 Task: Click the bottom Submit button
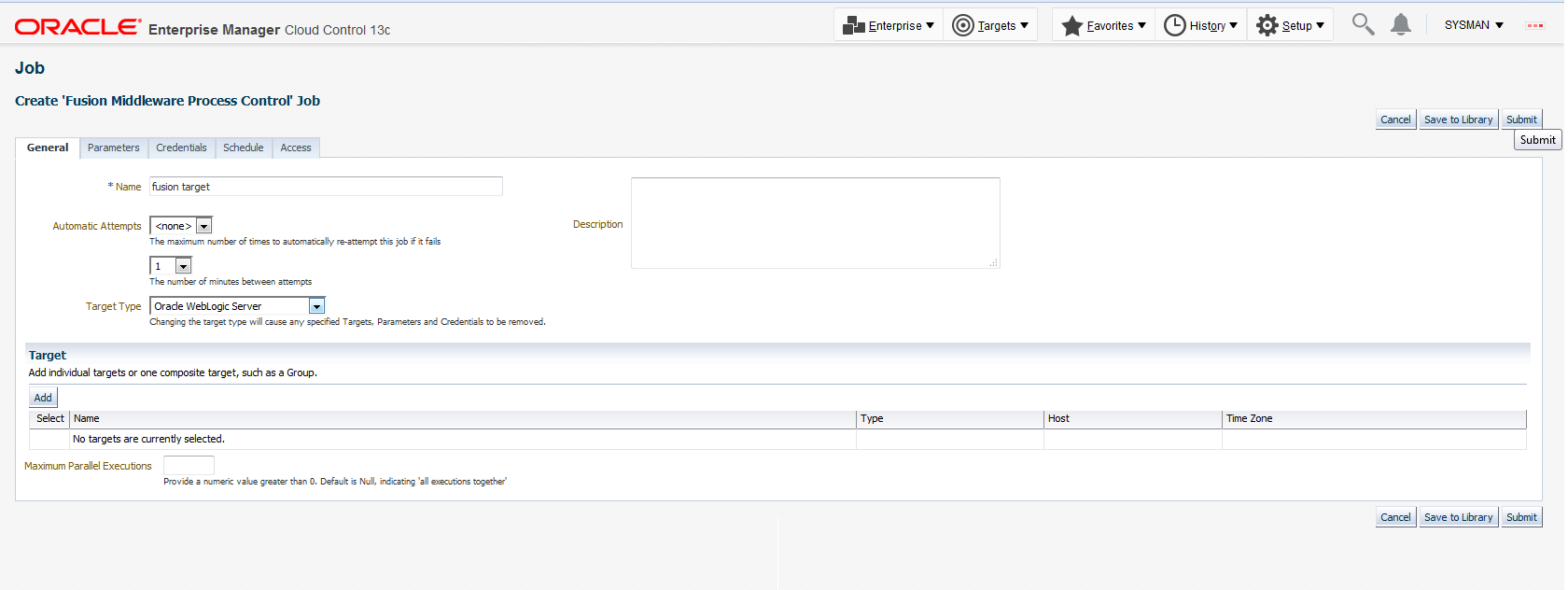click(x=1521, y=517)
